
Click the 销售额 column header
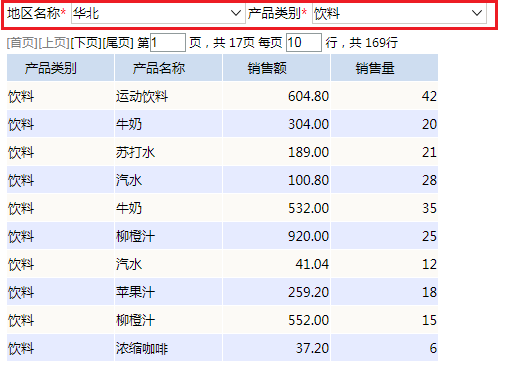pyautogui.click(x=276, y=68)
